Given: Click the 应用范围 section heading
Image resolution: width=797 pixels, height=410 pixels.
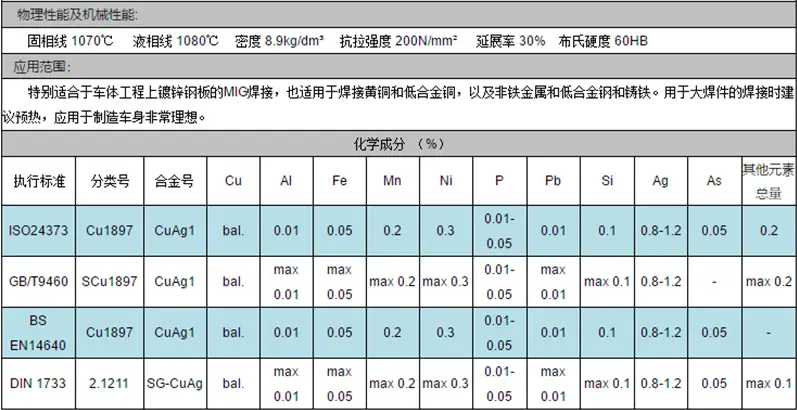Looking at the screenshot, I should point(41,66).
